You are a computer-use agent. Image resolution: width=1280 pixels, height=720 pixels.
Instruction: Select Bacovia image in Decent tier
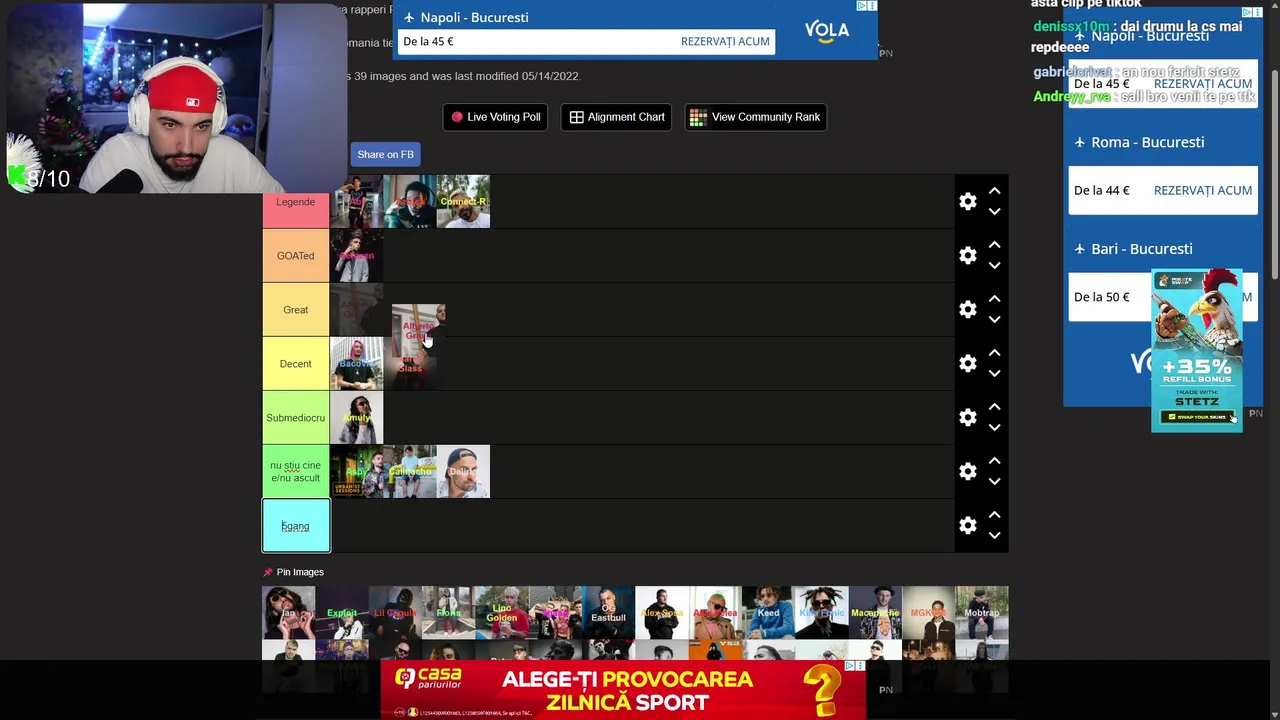[356, 364]
